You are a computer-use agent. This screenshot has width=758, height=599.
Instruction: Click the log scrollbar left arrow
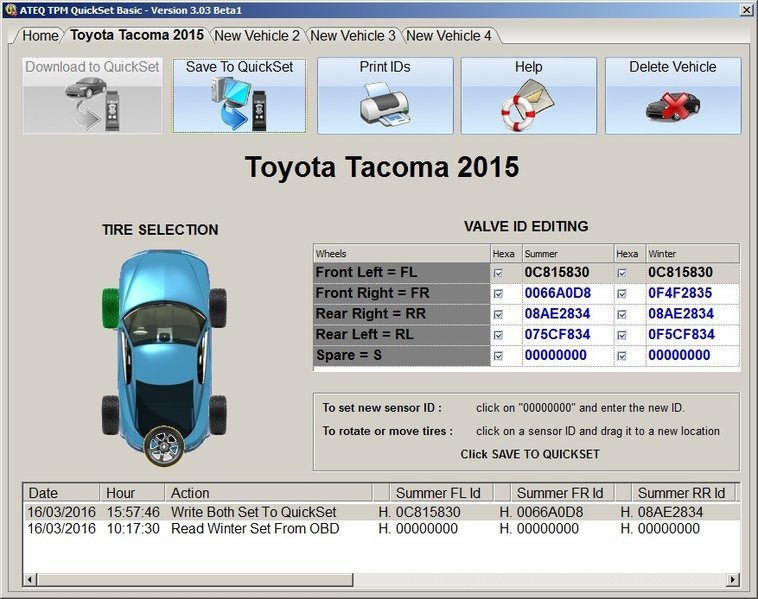click(x=30, y=579)
